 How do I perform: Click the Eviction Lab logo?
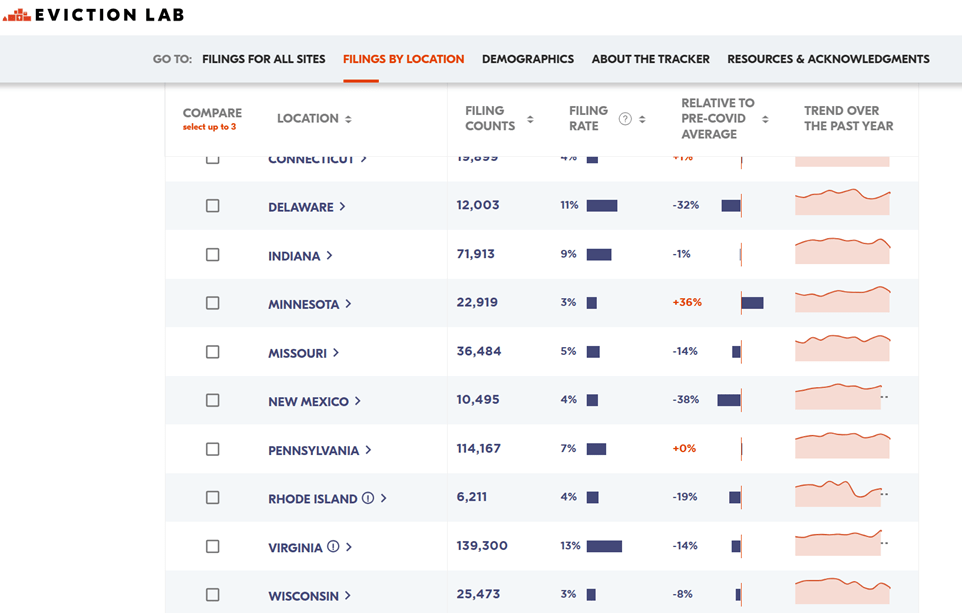coord(94,15)
